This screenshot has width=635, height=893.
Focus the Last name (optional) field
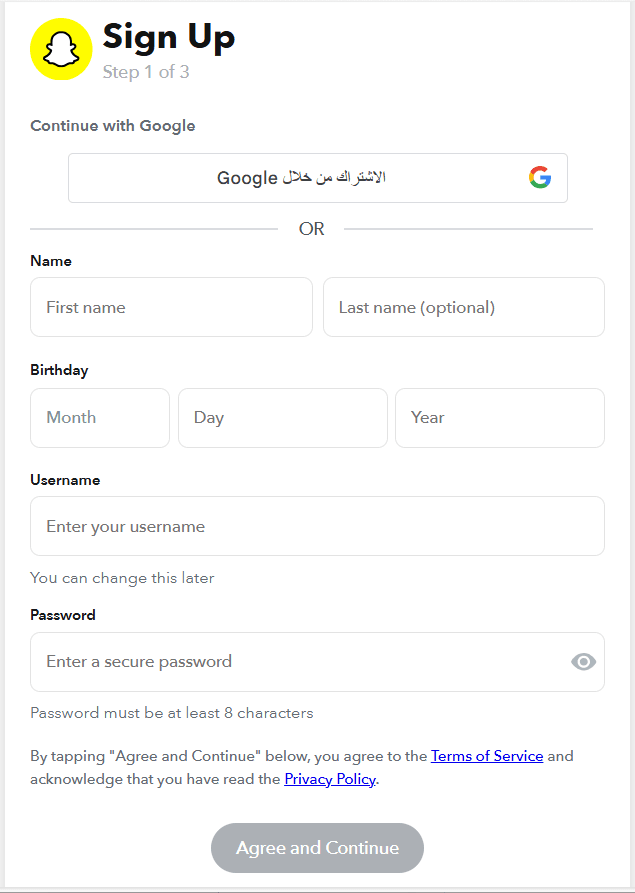click(463, 307)
